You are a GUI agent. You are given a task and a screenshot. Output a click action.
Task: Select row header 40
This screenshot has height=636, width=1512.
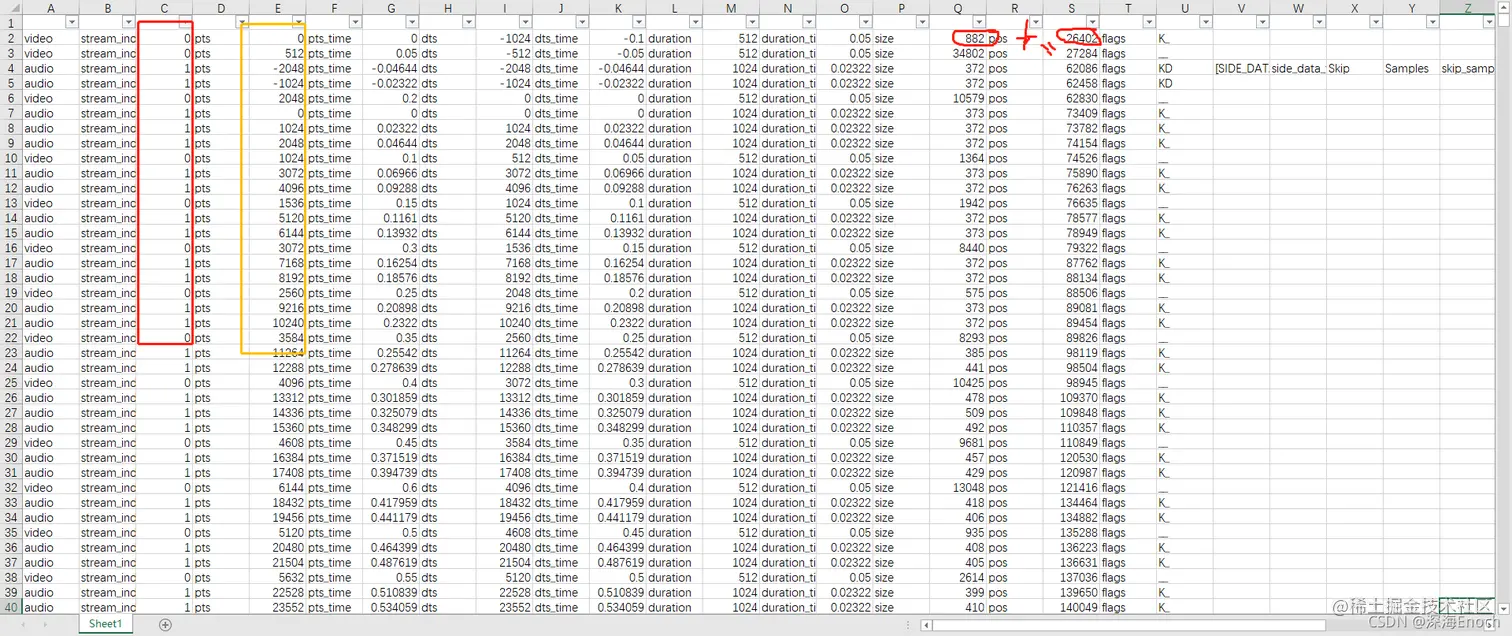[11, 608]
